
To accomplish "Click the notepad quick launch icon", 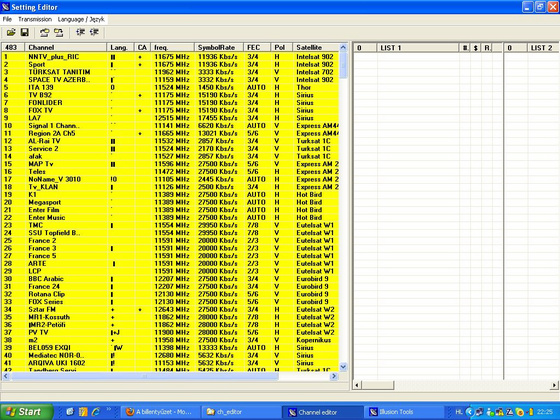I will point(83,412).
